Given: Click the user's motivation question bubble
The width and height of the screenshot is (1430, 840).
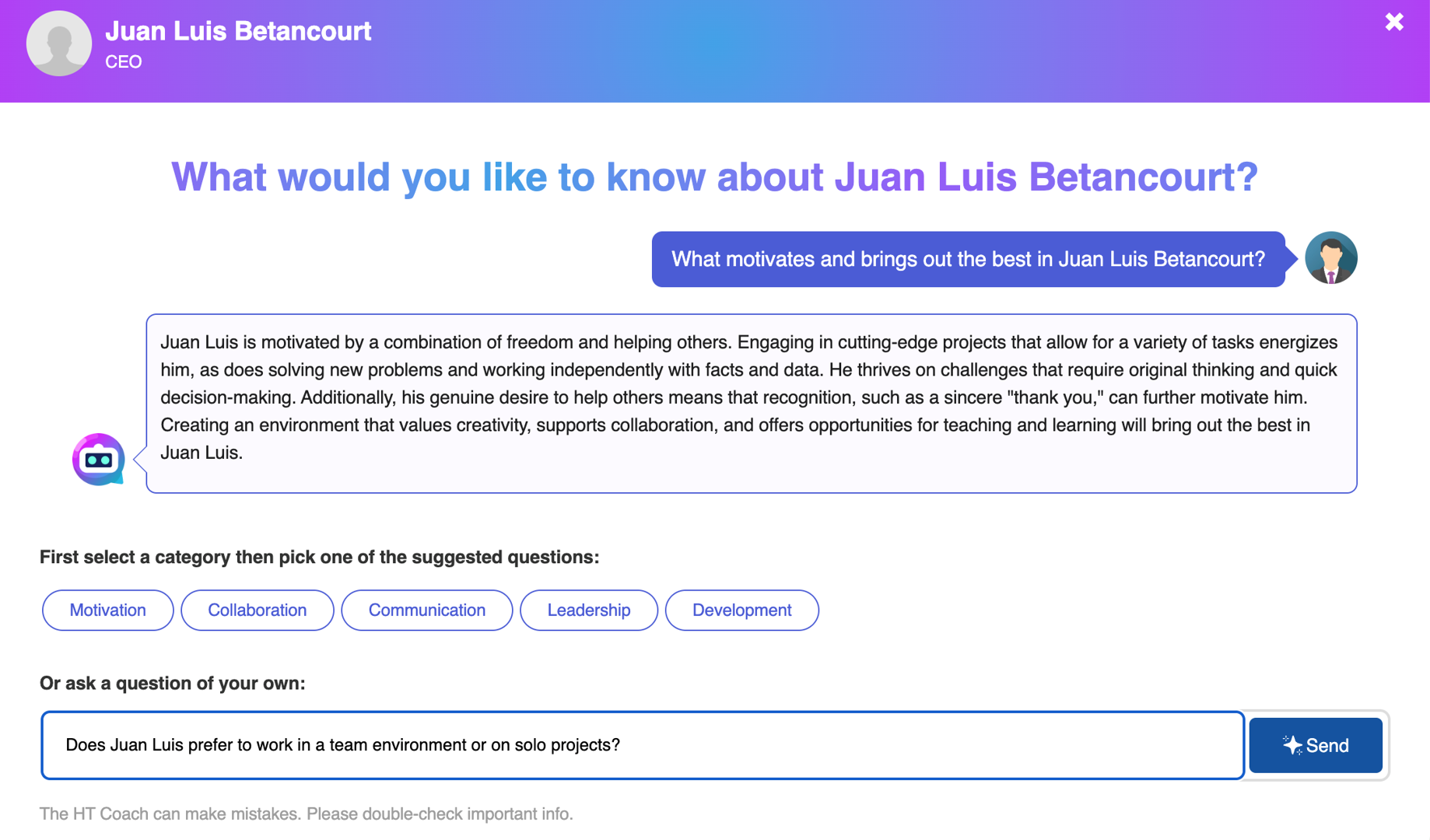Looking at the screenshot, I should (968, 259).
